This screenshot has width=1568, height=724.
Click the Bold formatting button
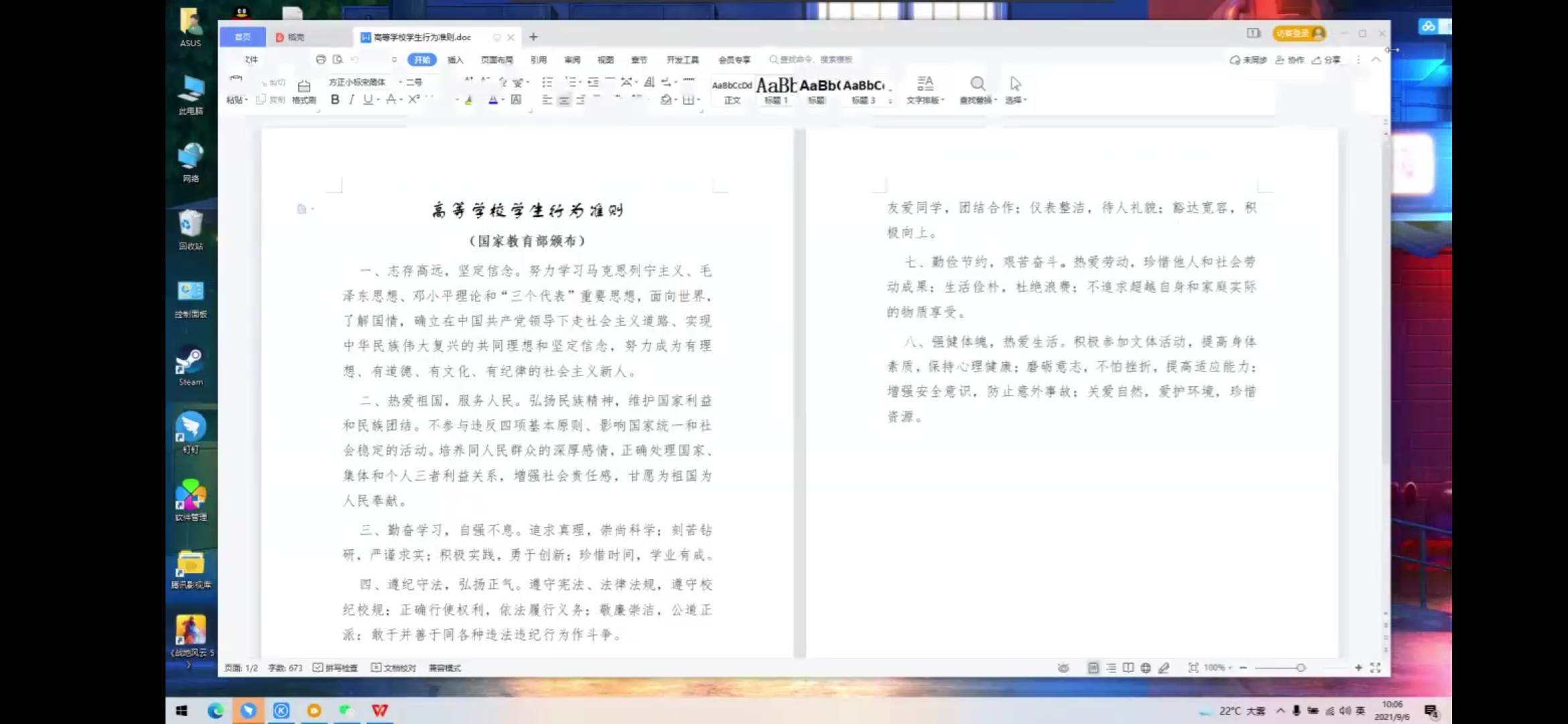click(x=335, y=99)
